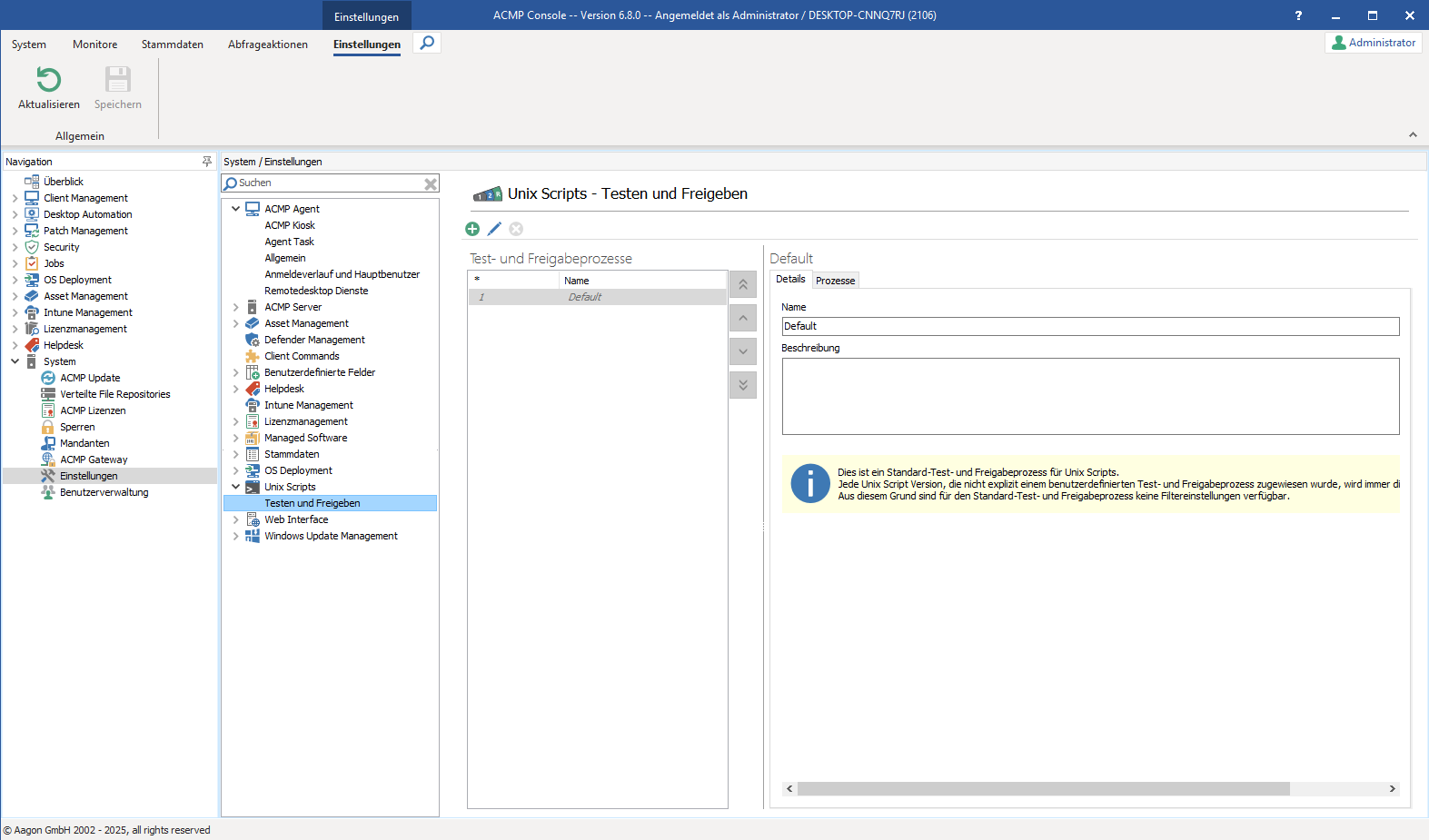
Task: Switch to the Prozesse tab
Action: click(x=835, y=281)
